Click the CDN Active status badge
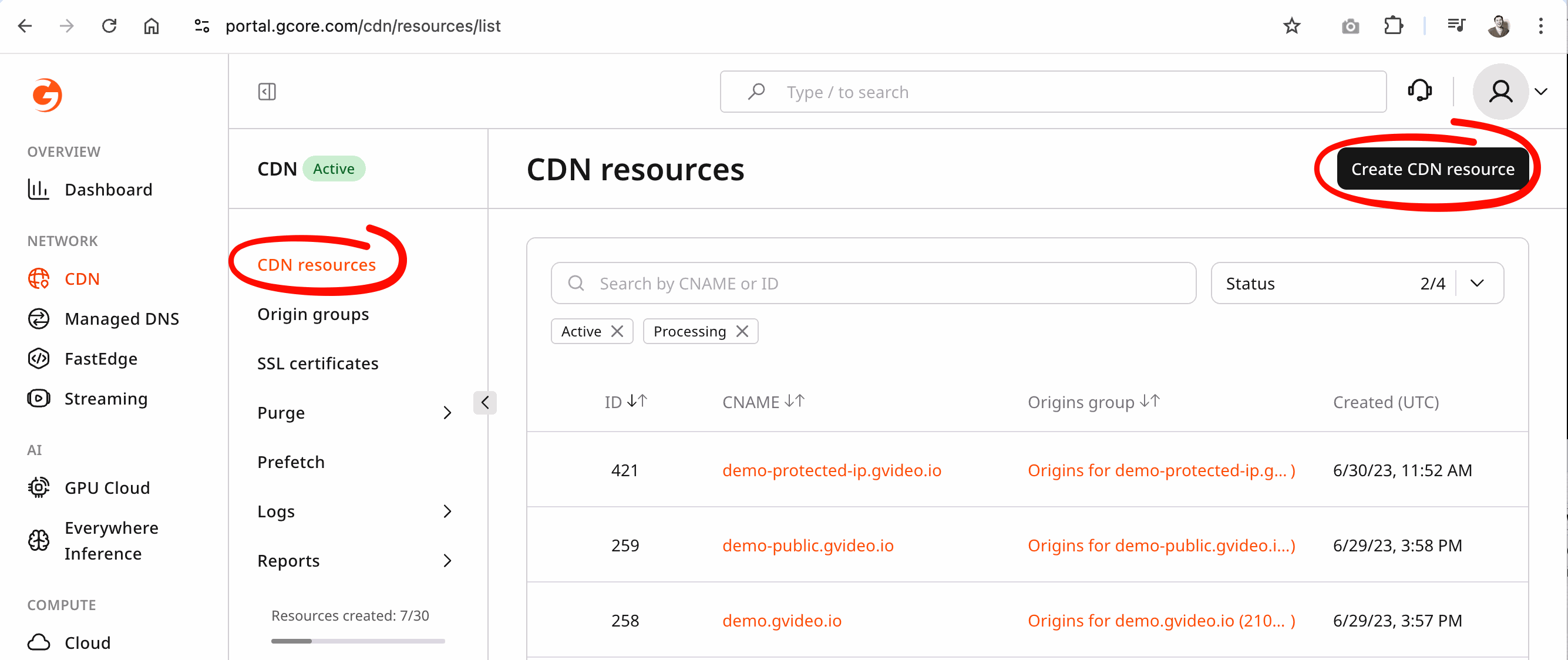Viewport: 1568px width, 660px height. (334, 169)
